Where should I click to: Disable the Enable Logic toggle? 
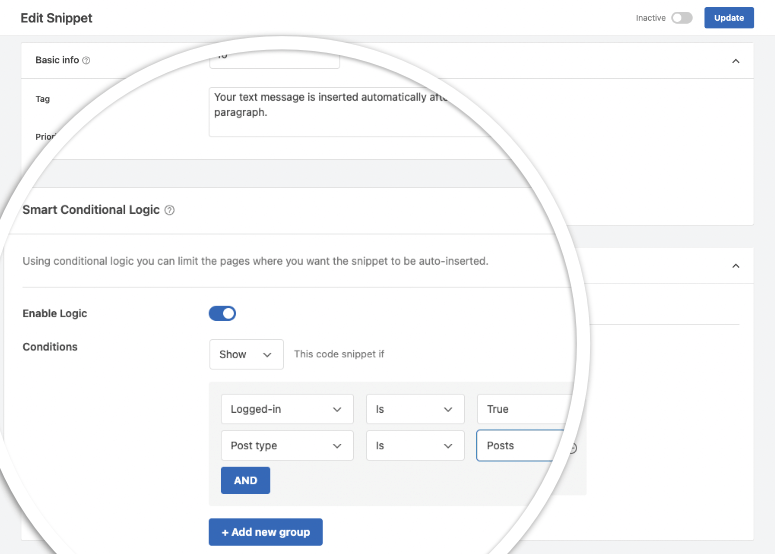tap(222, 314)
